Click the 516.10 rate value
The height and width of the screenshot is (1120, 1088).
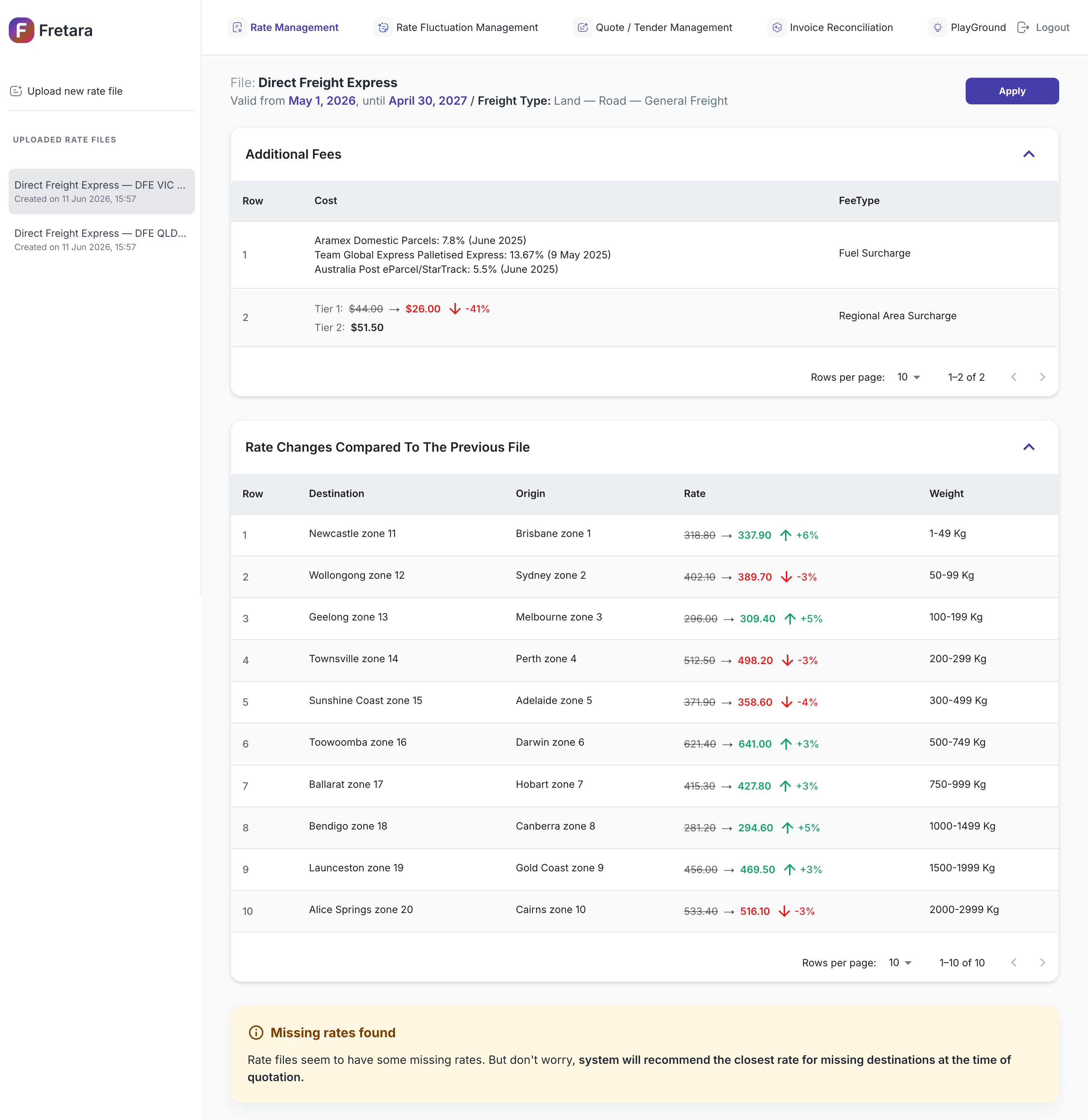755,911
